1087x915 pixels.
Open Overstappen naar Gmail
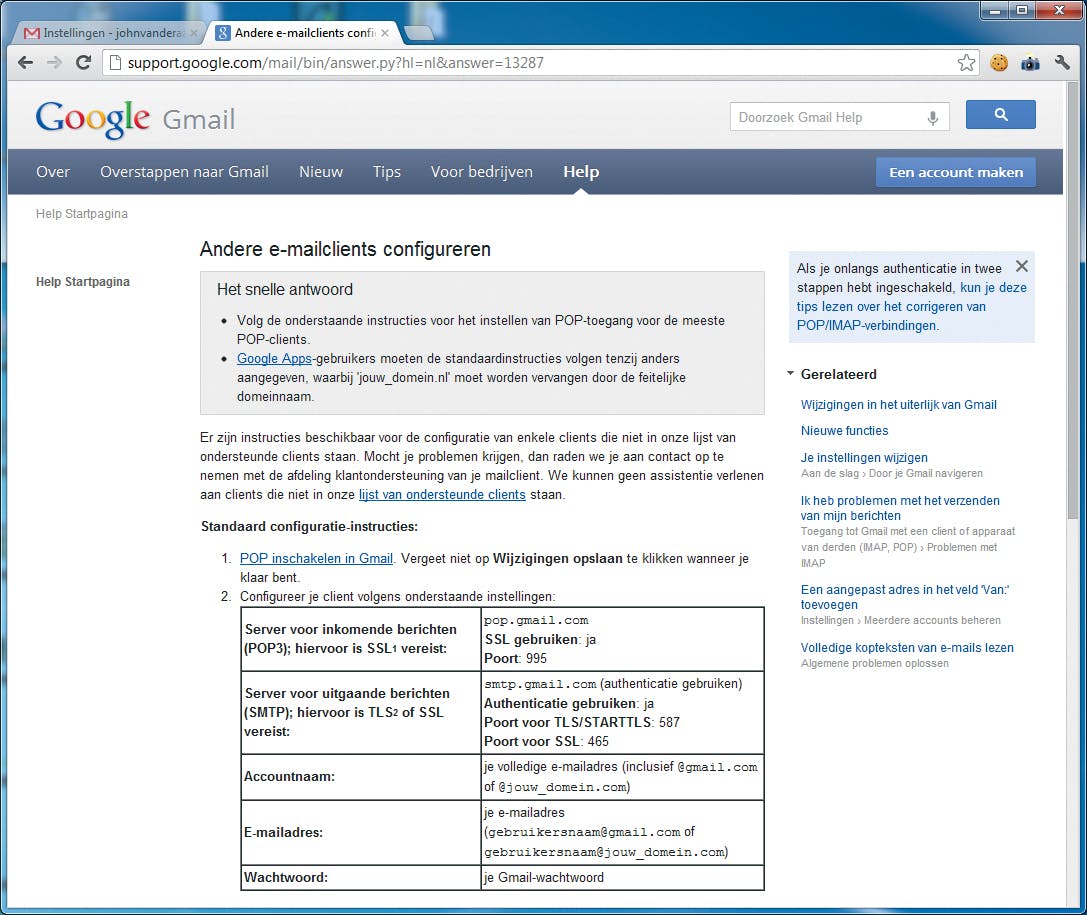(x=184, y=172)
